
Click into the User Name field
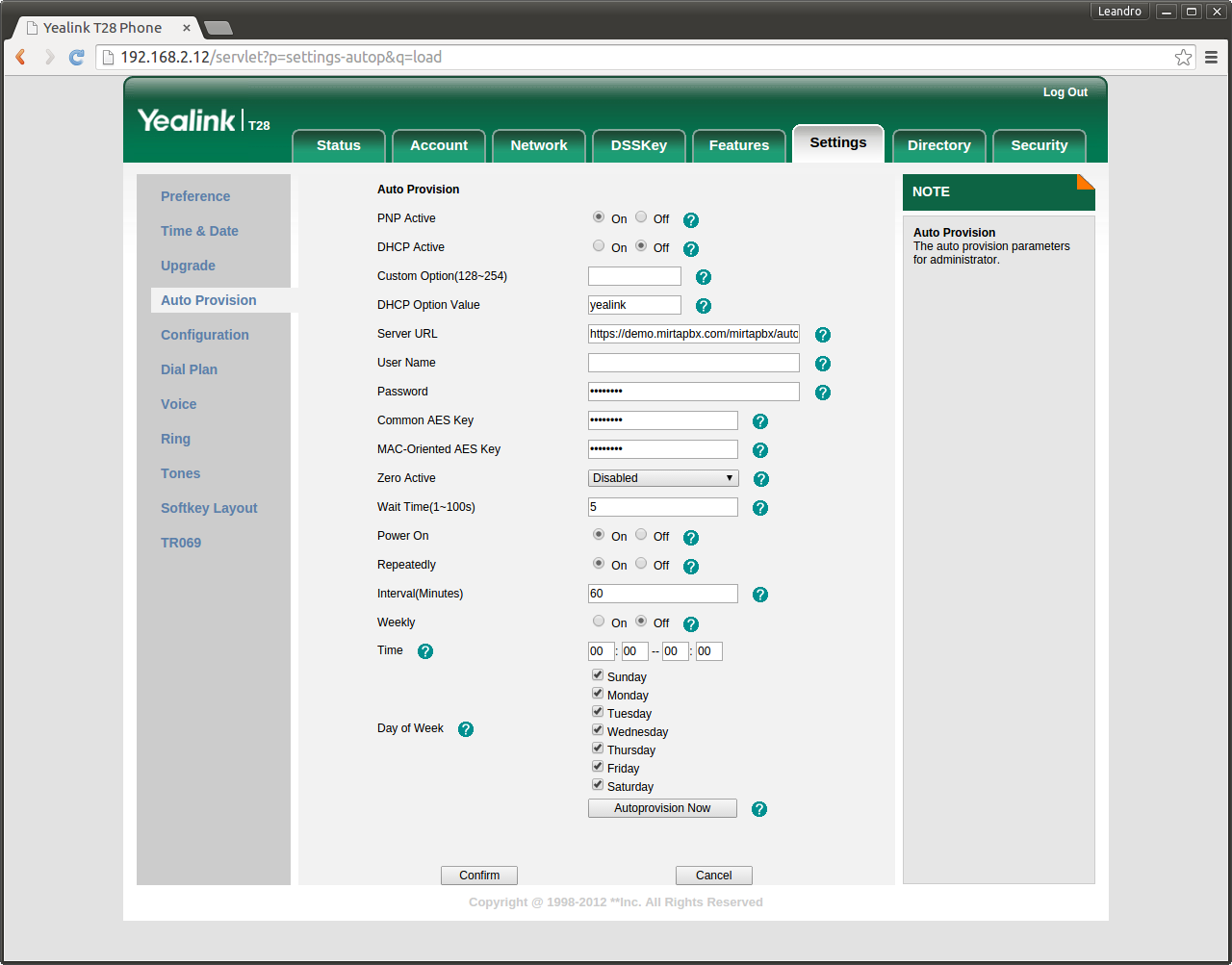point(693,363)
